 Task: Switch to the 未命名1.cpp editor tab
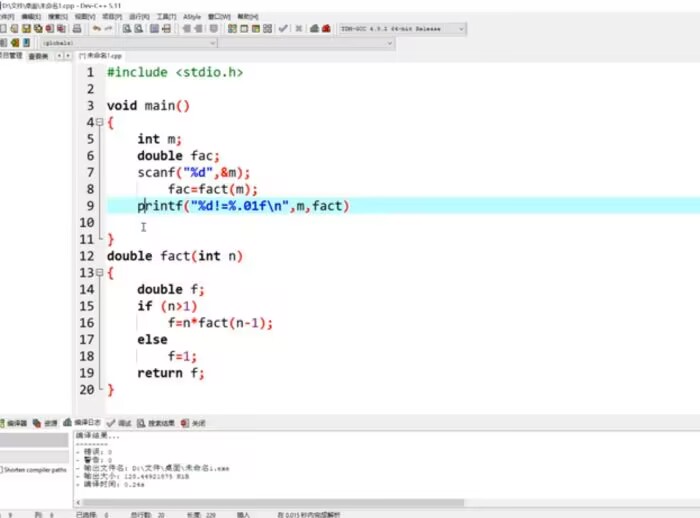click(101, 57)
